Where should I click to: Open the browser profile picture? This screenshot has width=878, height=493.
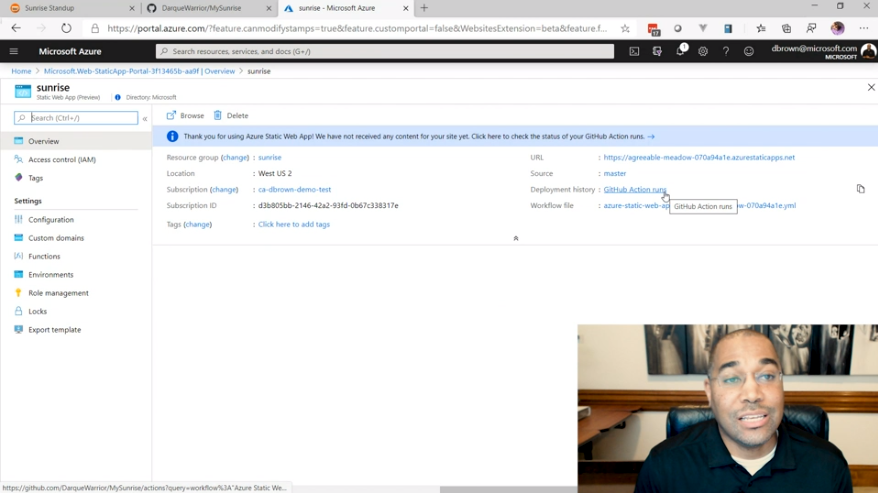[x=838, y=29]
